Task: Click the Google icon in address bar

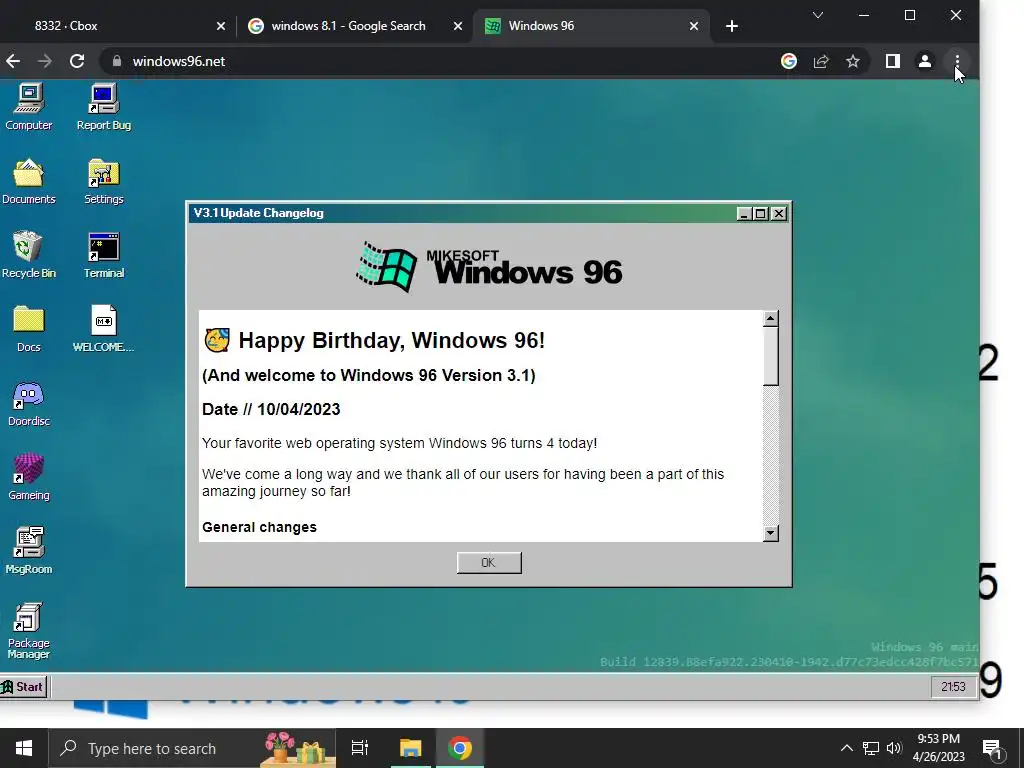Action: [x=789, y=61]
